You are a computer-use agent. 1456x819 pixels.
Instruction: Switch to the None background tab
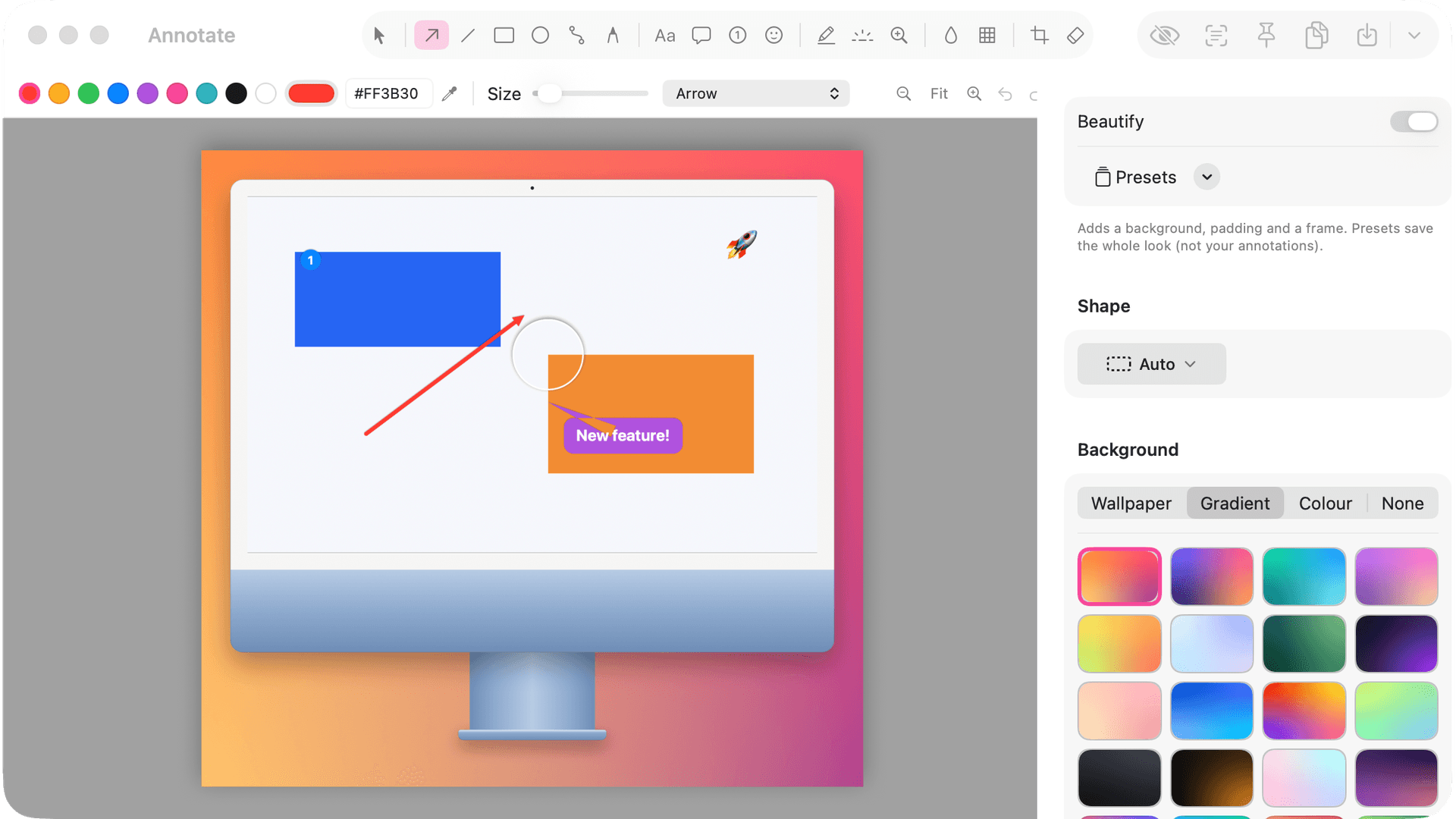click(1402, 504)
